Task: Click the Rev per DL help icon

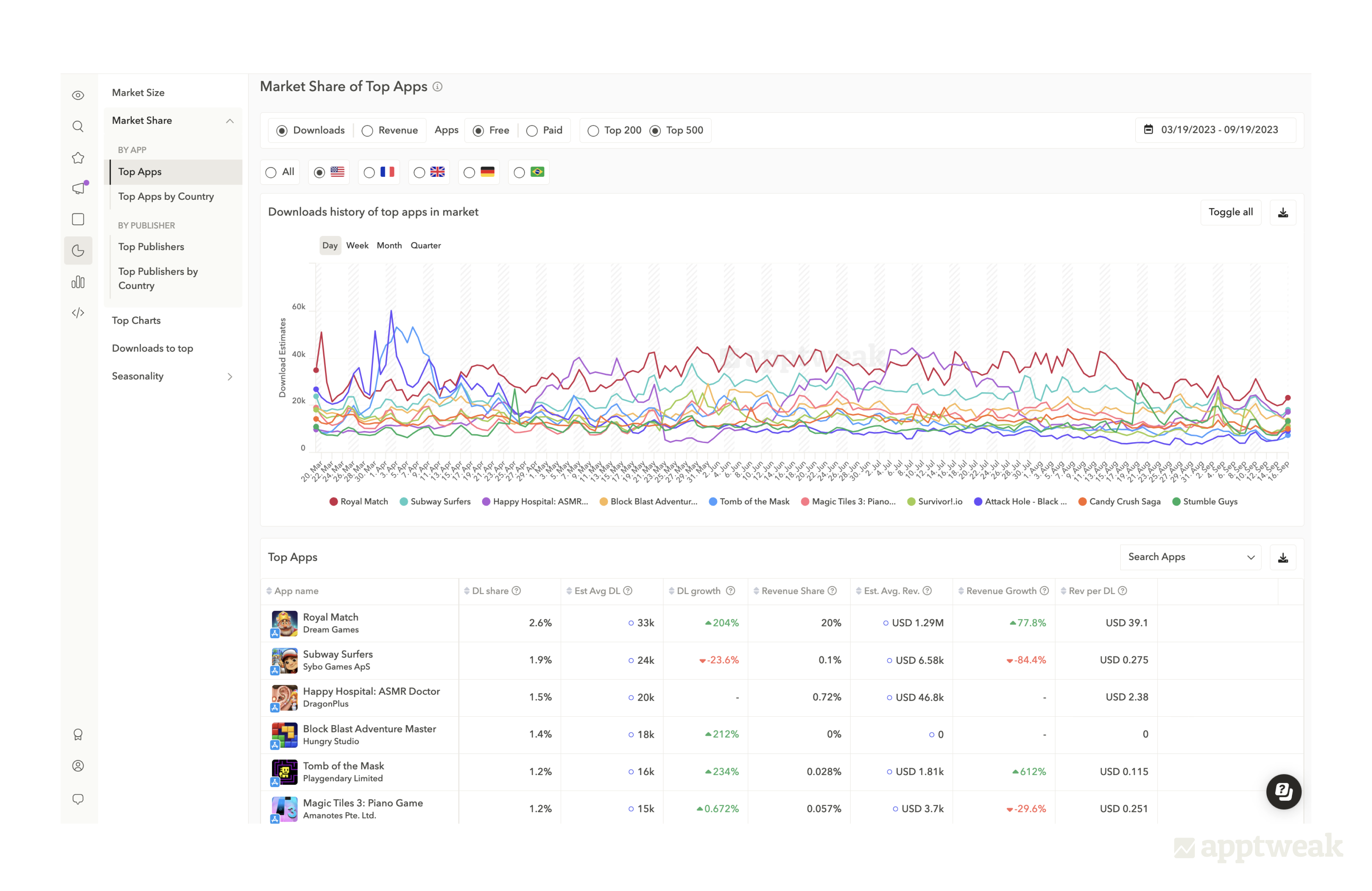Action: point(1122,591)
